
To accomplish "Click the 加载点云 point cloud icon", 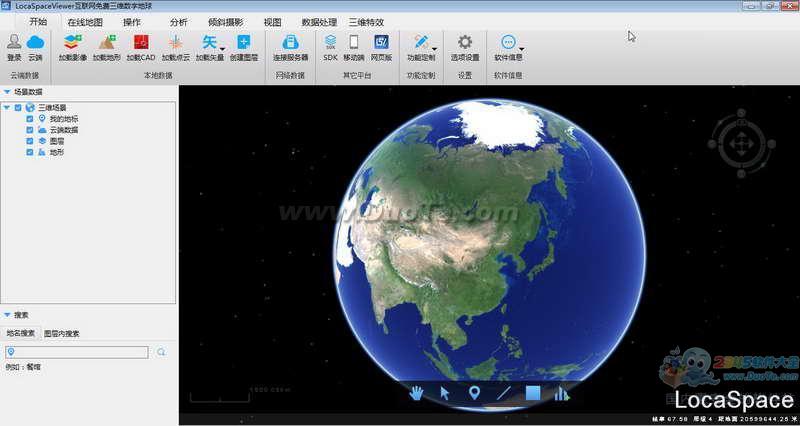I will coord(176,42).
